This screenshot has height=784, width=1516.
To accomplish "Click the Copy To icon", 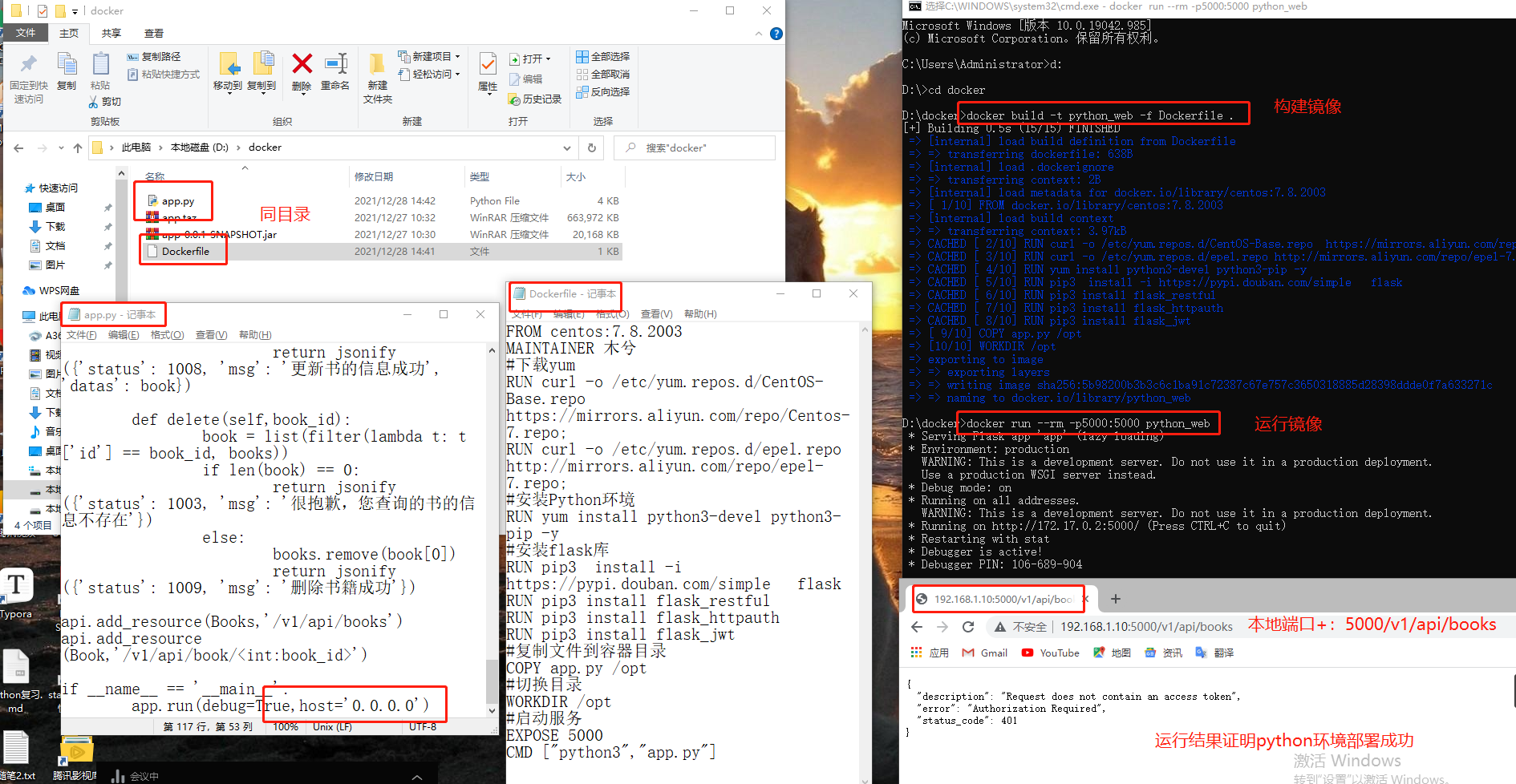I will click(x=262, y=64).
